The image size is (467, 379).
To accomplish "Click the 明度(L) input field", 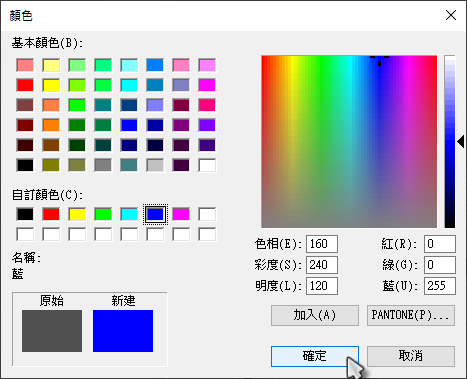I will click(322, 286).
